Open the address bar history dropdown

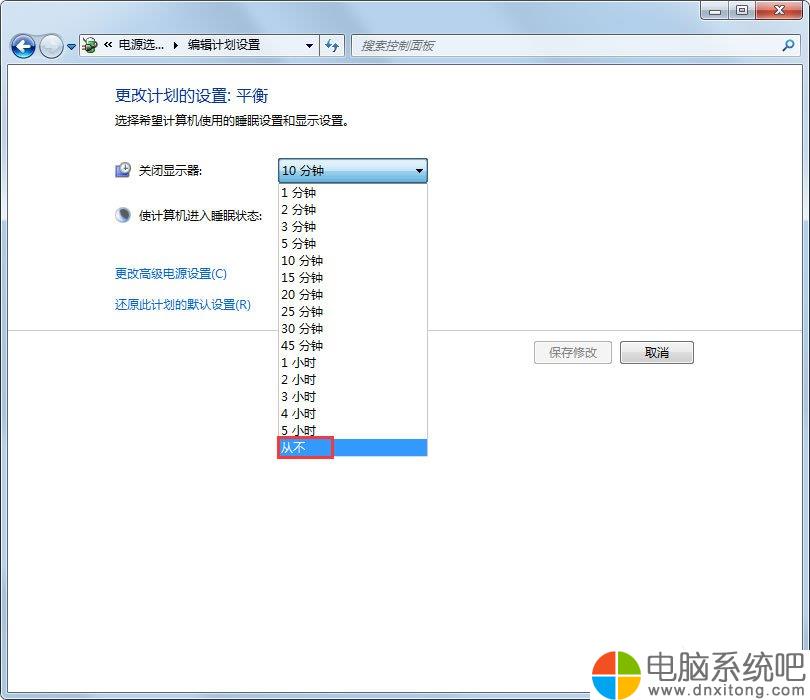pyautogui.click(x=309, y=46)
